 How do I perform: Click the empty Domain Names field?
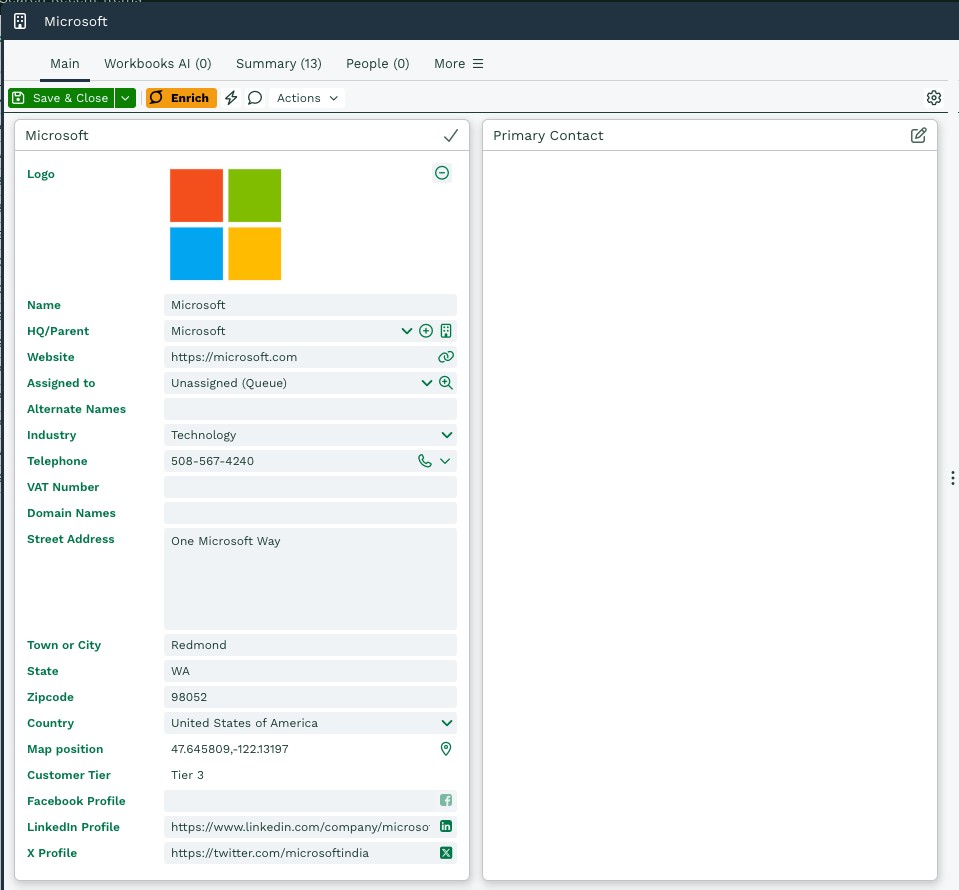310,513
